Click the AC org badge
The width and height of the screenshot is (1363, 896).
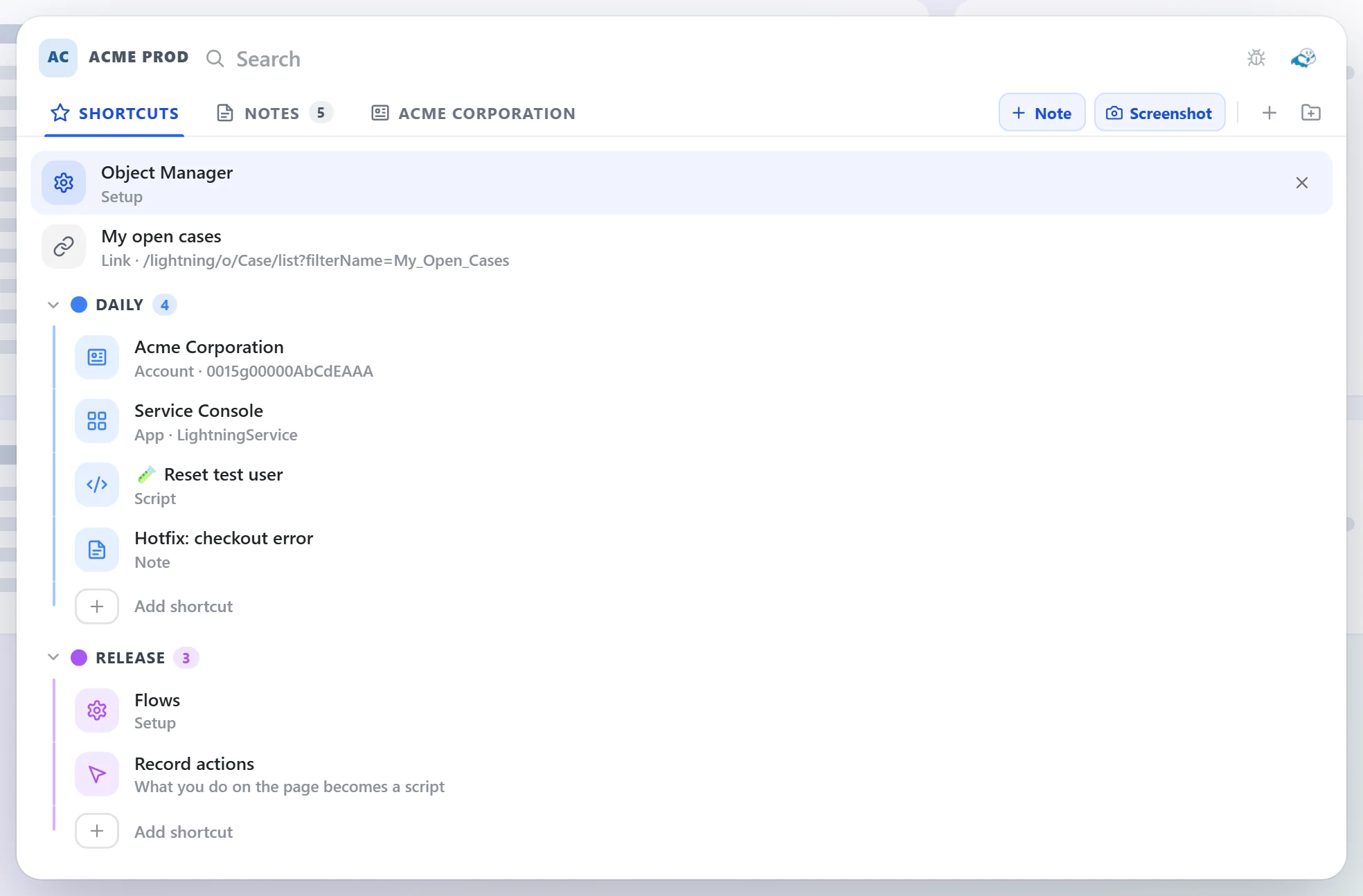point(58,57)
